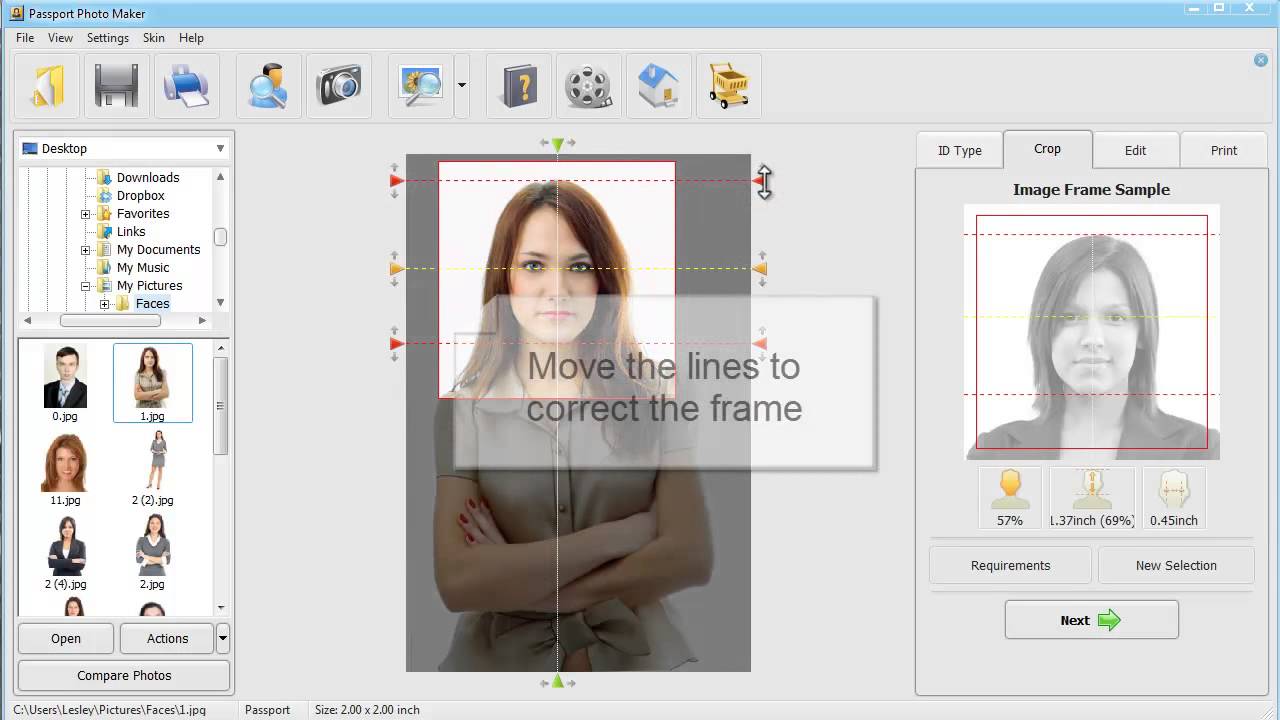Open the shopping cart order icon
1280x720 pixels.
click(x=729, y=86)
